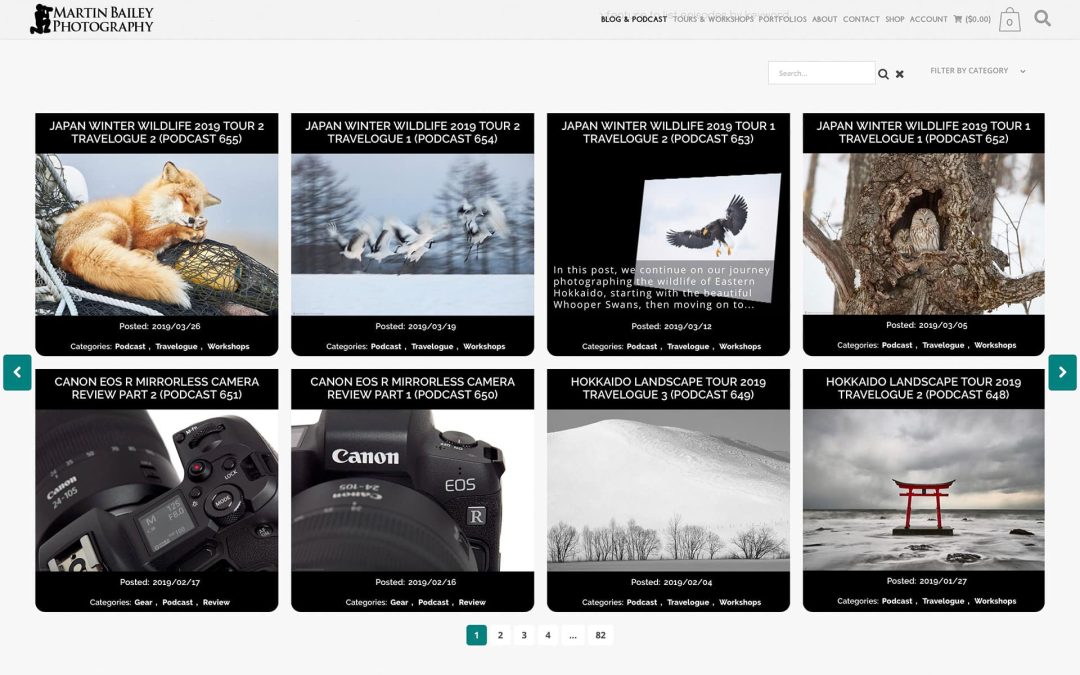
Task: Go to next posts with right arrow
Action: click(1062, 372)
